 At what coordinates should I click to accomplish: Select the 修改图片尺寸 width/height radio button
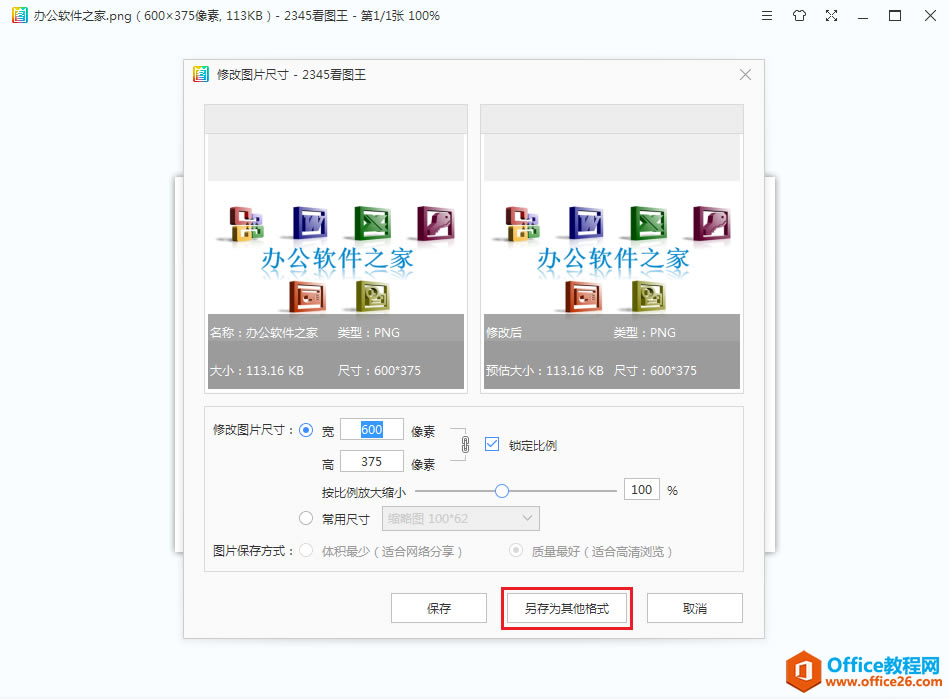(306, 430)
